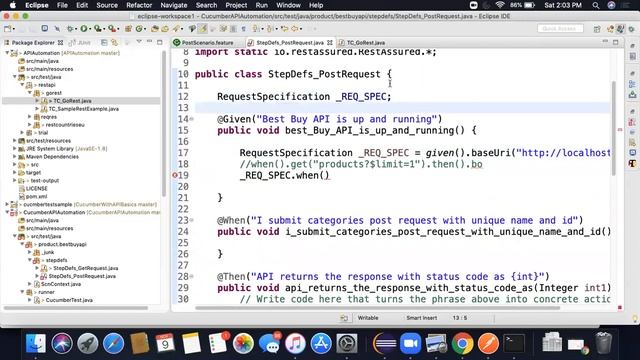Collapse the stepdefs package node
Viewport: 640px width, 360px height.
click(x=29, y=260)
